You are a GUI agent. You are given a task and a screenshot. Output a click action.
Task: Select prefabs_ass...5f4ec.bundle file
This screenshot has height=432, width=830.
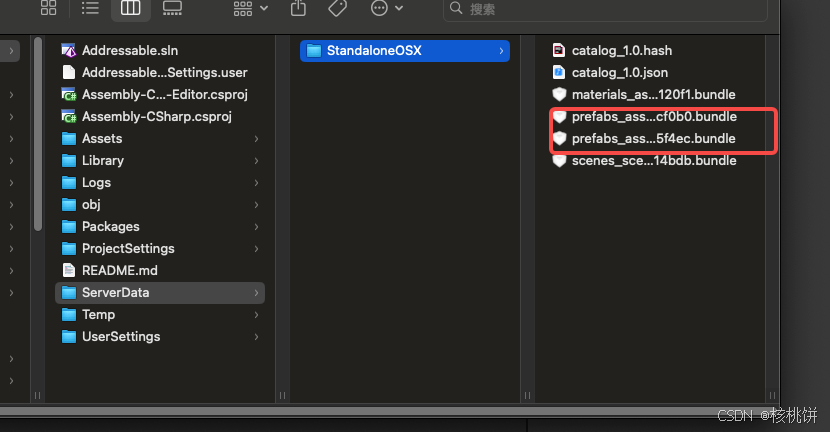tap(654, 139)
